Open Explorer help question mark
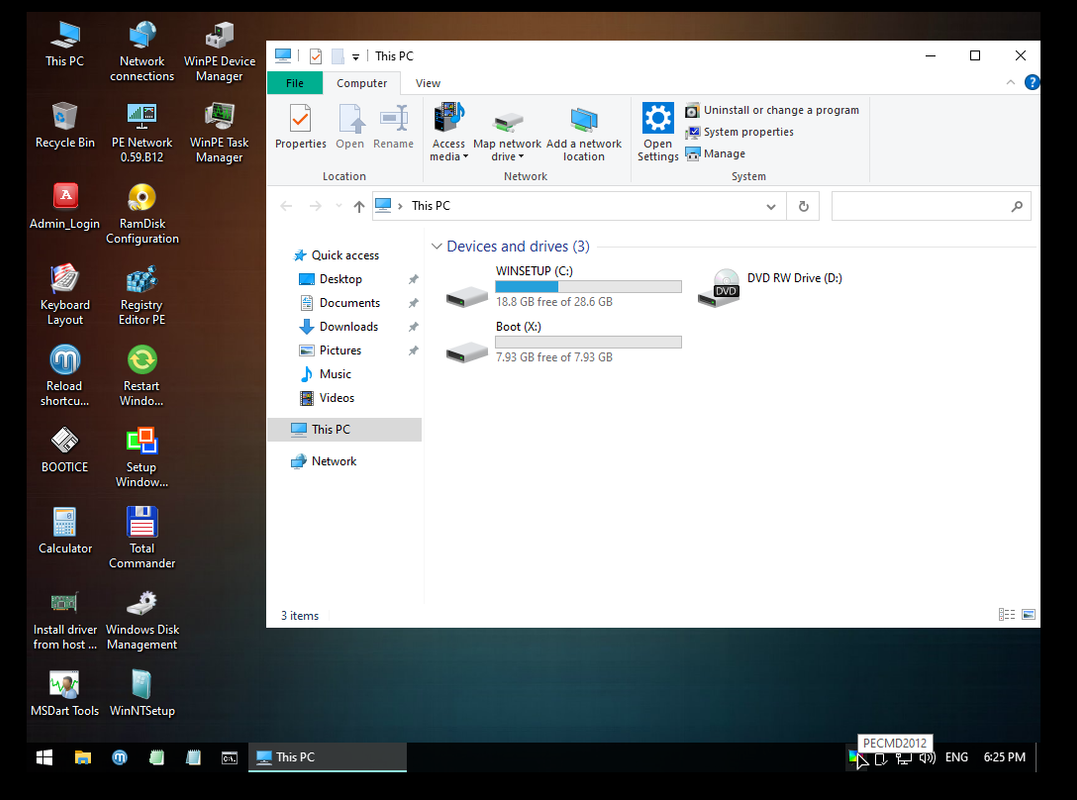1077x800 pixels. point(1031,82)
